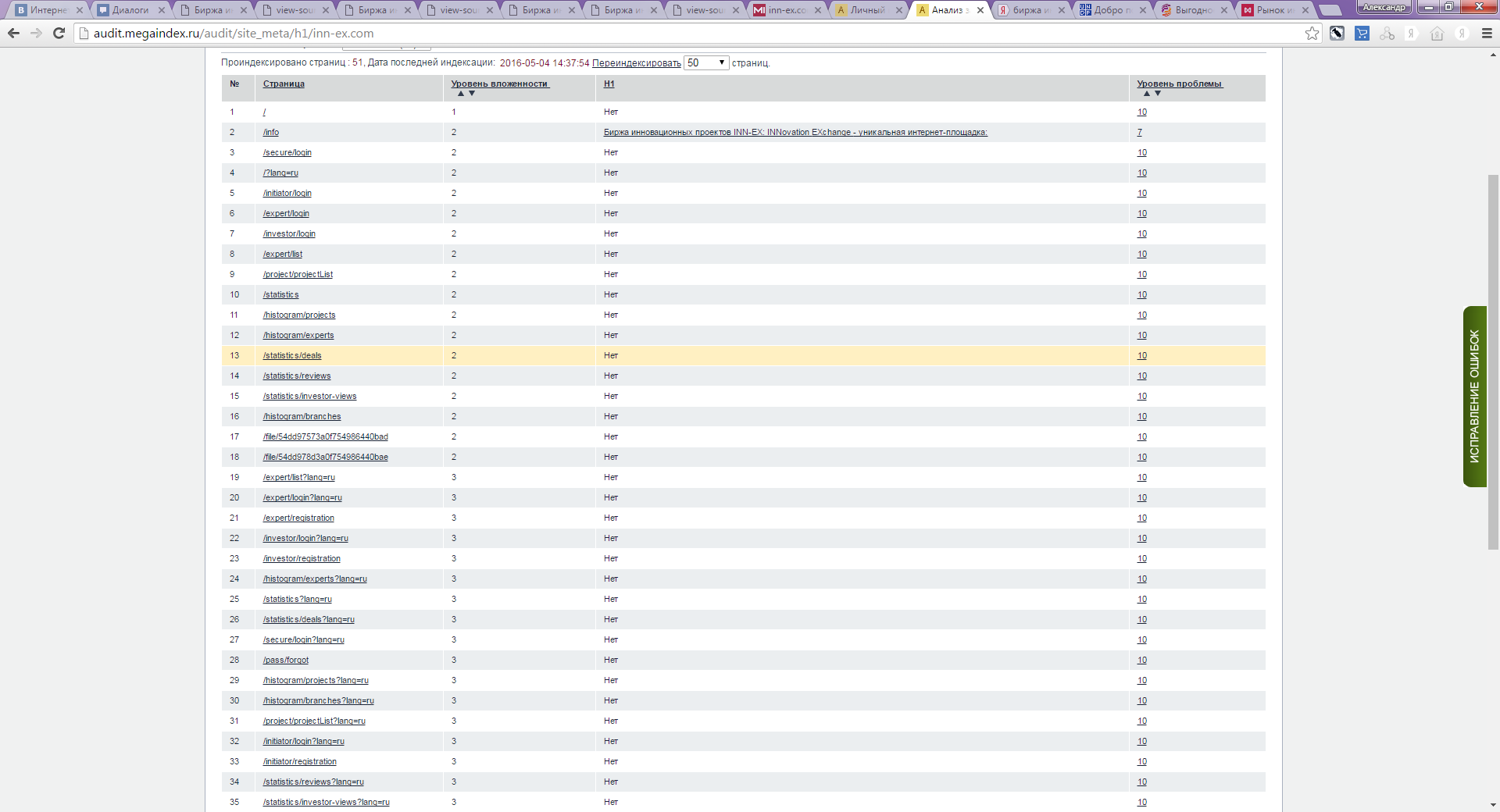This screenshot has width=1500, height=812.
Task: Click problem level 10 for /statistics/deals row
Action: [1142, 355]
